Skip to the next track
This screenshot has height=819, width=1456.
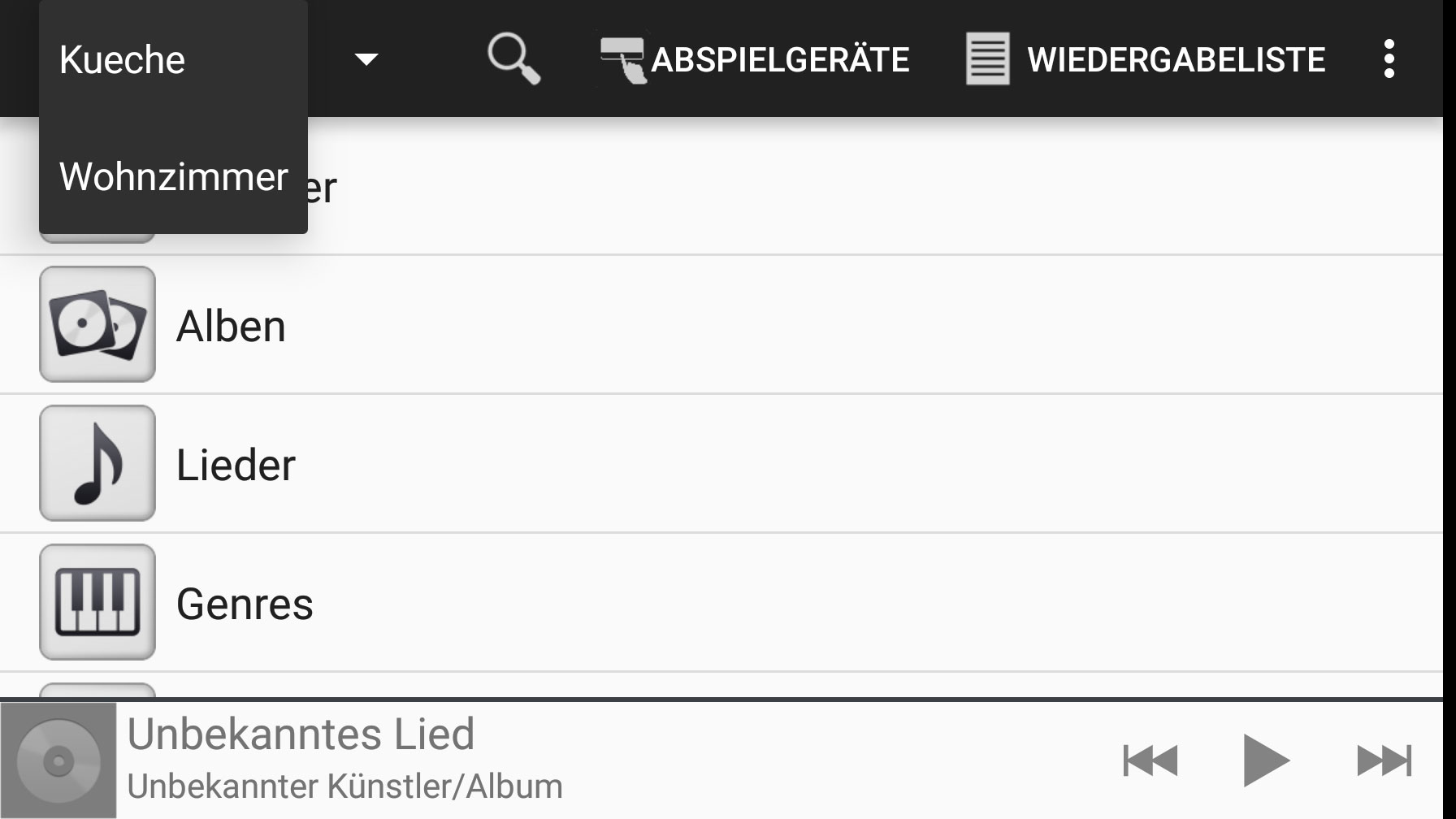[1384, 760]
